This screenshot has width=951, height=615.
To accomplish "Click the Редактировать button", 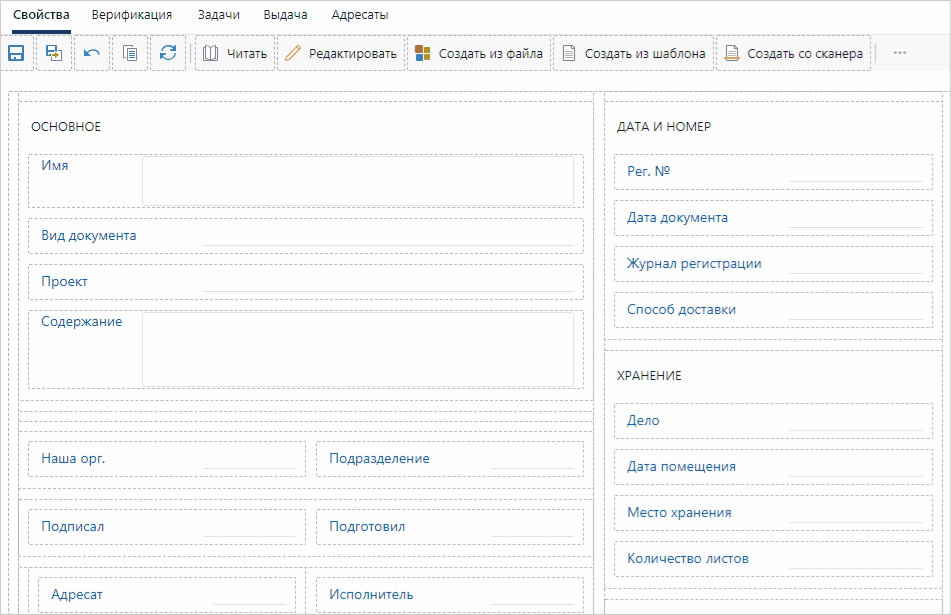I will pos(341,54).
